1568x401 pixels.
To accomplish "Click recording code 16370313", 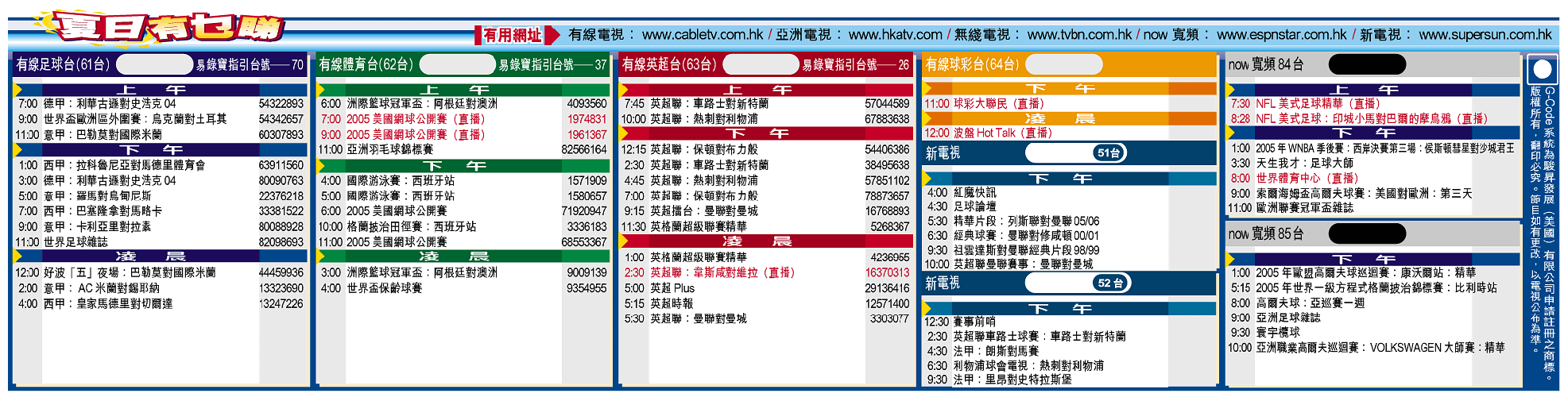I will tap(887, 272).
